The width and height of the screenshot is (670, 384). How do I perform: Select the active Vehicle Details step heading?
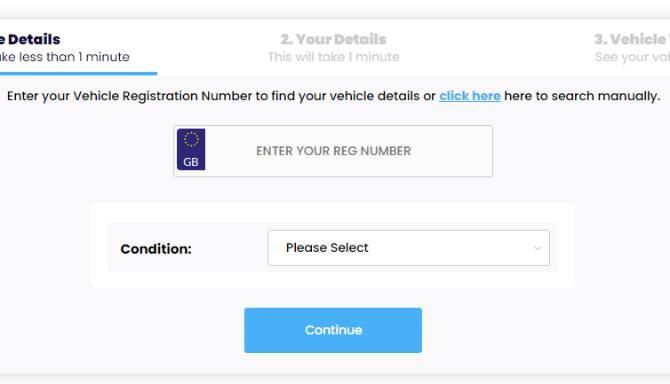coord(30,39)
